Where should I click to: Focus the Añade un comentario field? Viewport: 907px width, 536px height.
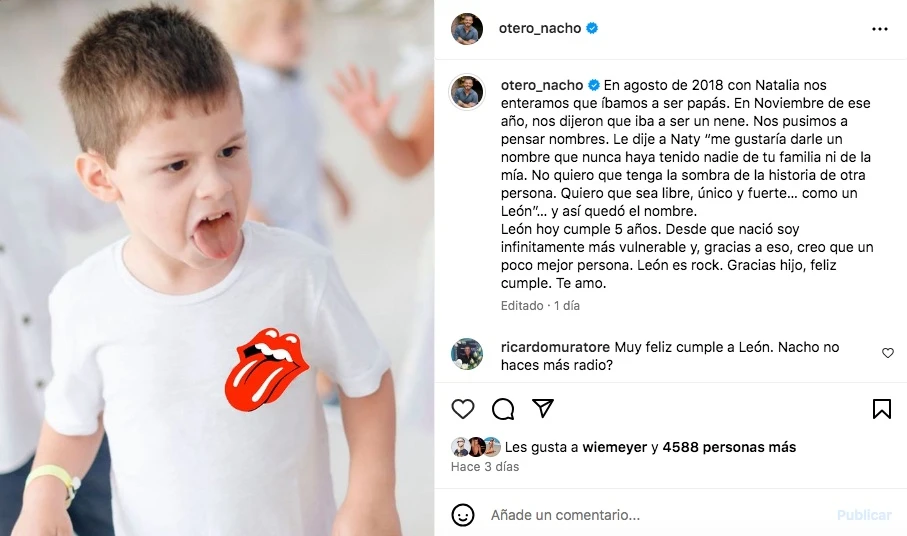tap(659, 515)
